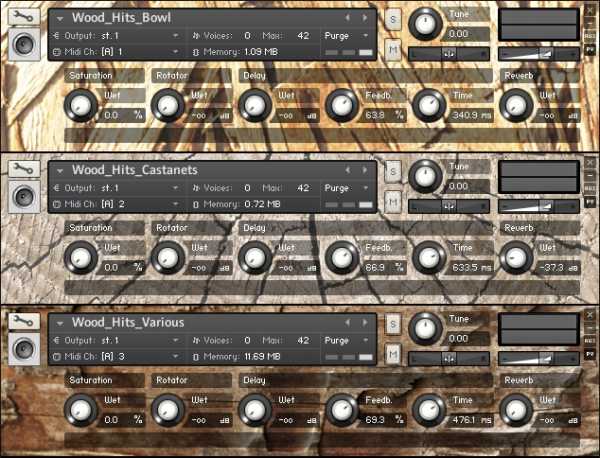Adjust volume slider of Wood_Hits_Bowl
The image size is (600, 458).
pos(539,54)
